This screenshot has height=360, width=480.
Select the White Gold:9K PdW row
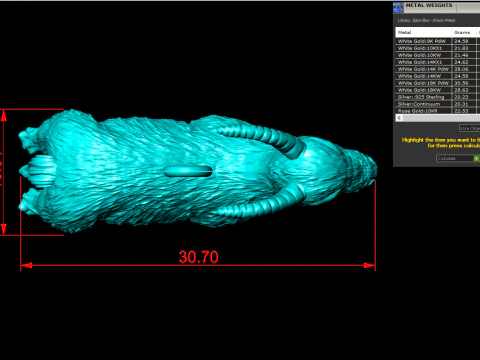tap(438, 41)
